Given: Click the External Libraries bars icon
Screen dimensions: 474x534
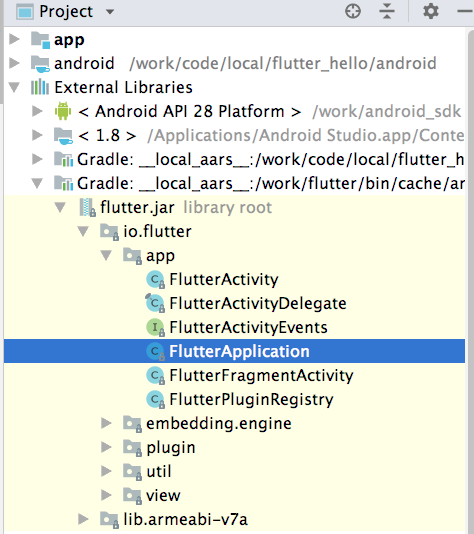Looking at the screenshot, I should point(40,87).
